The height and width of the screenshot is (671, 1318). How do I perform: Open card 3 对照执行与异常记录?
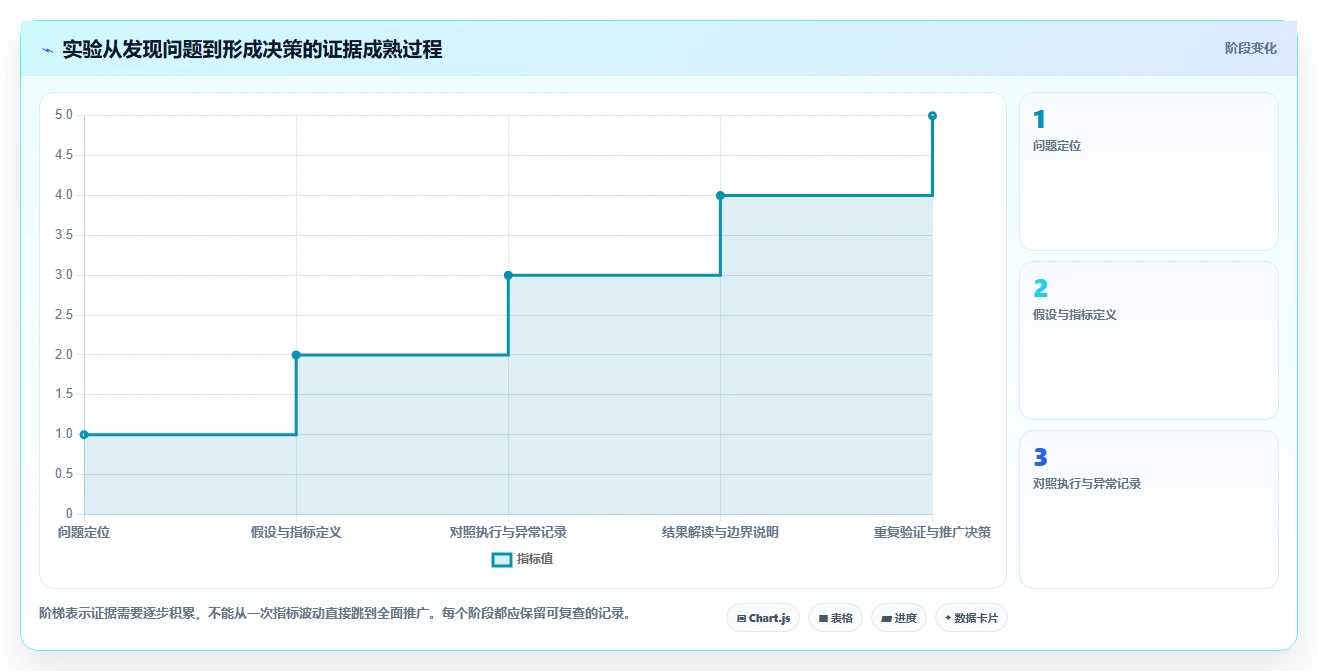pyautogui.click(x=1149, y=509)
